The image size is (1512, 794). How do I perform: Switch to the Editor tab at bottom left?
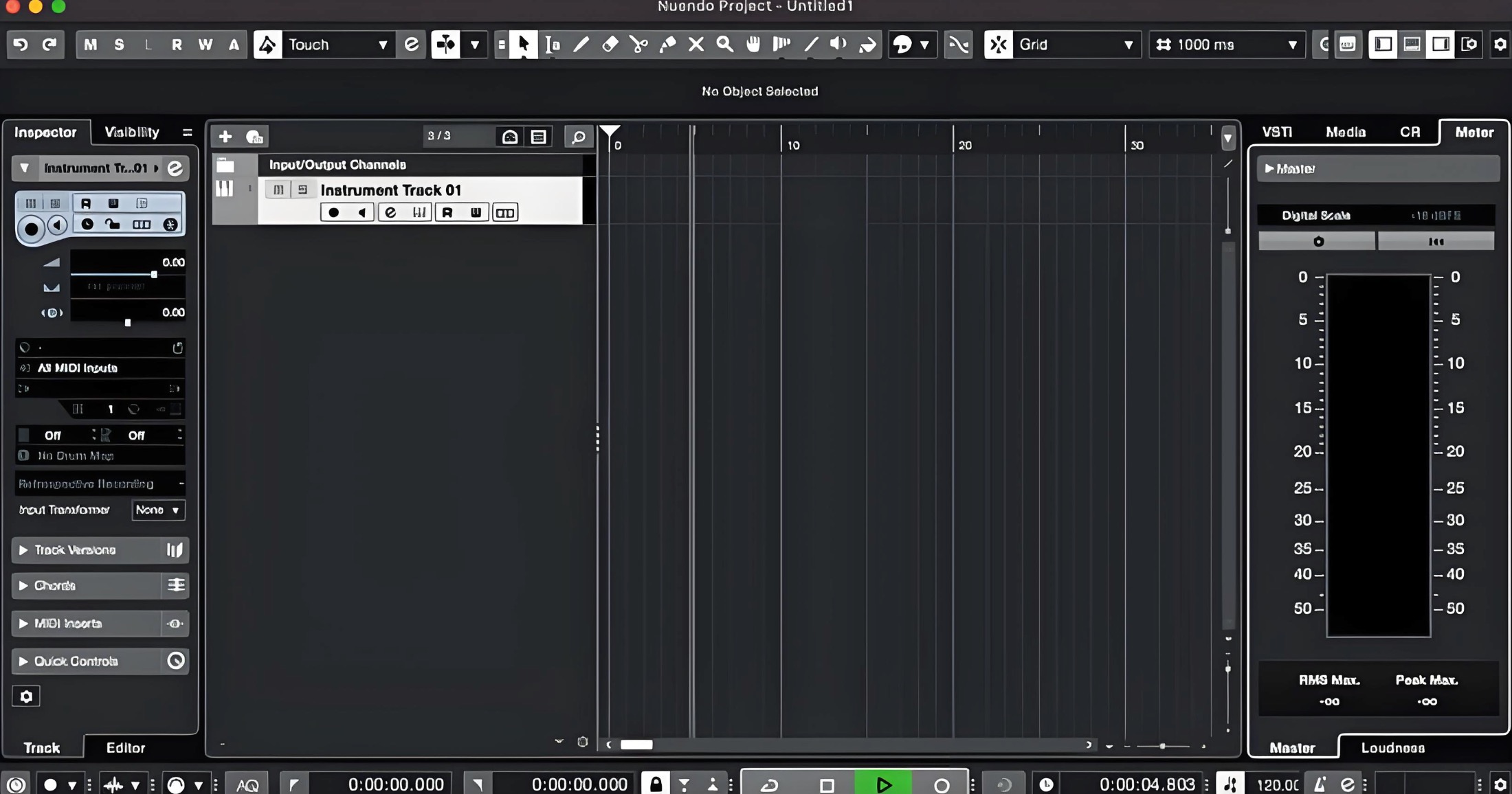(126, 748)
